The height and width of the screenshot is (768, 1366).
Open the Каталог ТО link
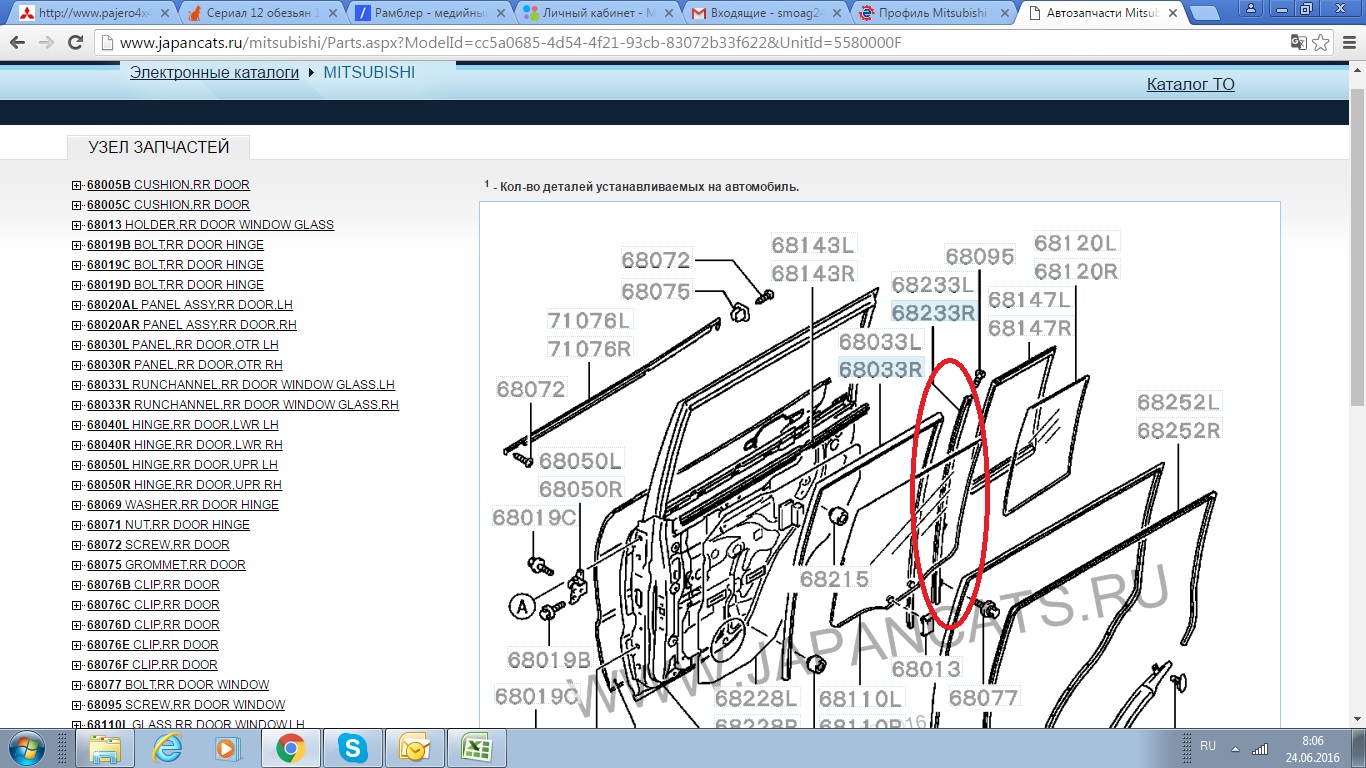point(1190,84)
